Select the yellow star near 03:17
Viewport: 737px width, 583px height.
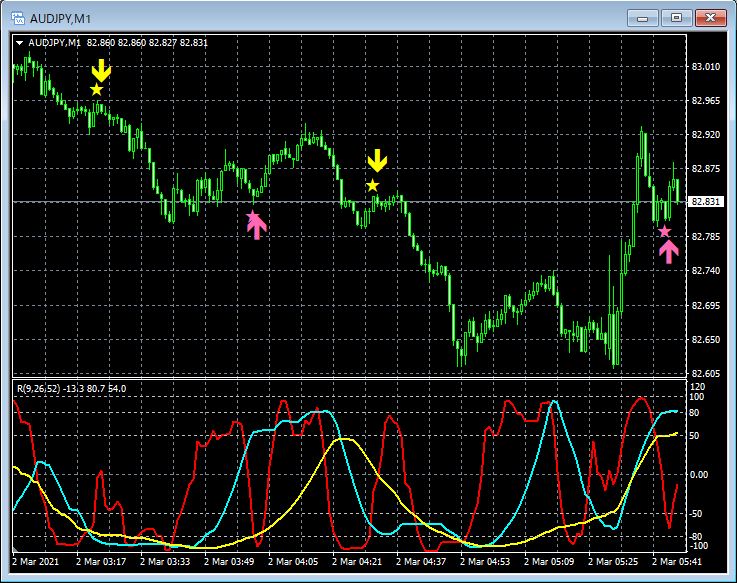pos(96,89)
